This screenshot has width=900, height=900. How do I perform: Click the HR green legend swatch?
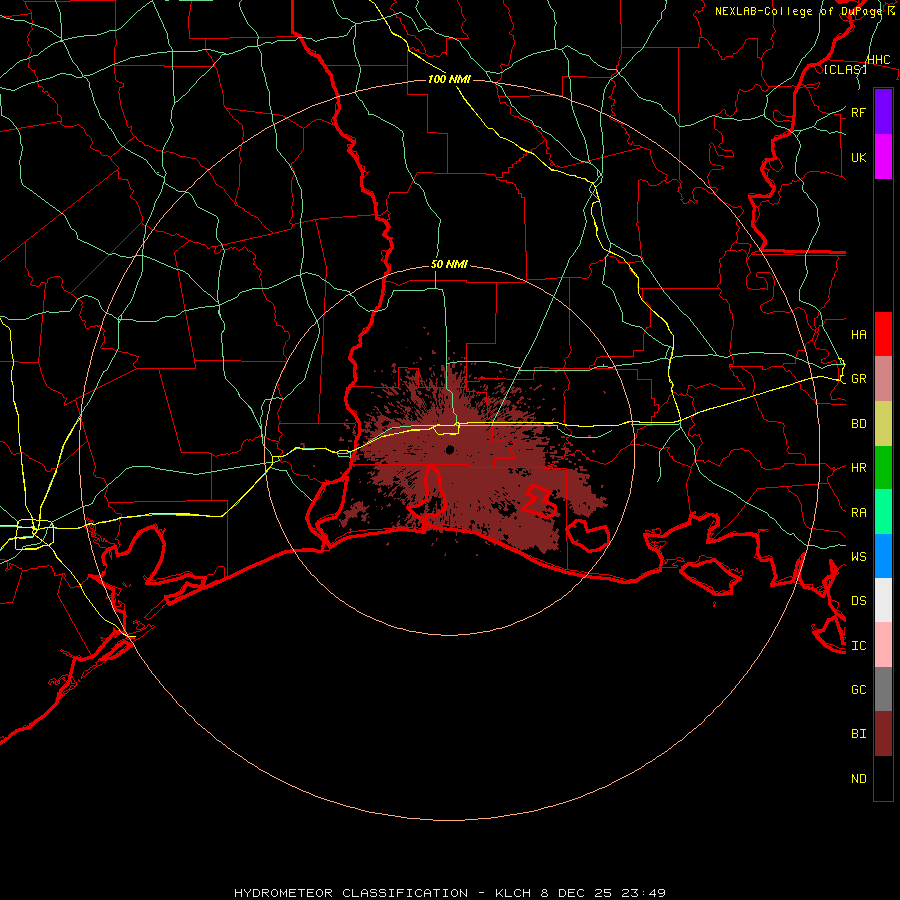coord(883,467)
